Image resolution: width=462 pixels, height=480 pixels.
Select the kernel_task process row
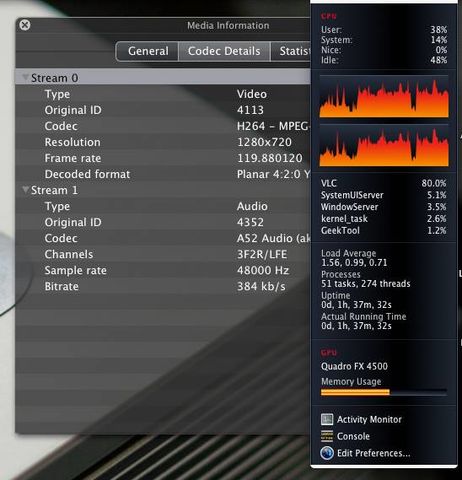pyautogui.click(x=383, y=219)
